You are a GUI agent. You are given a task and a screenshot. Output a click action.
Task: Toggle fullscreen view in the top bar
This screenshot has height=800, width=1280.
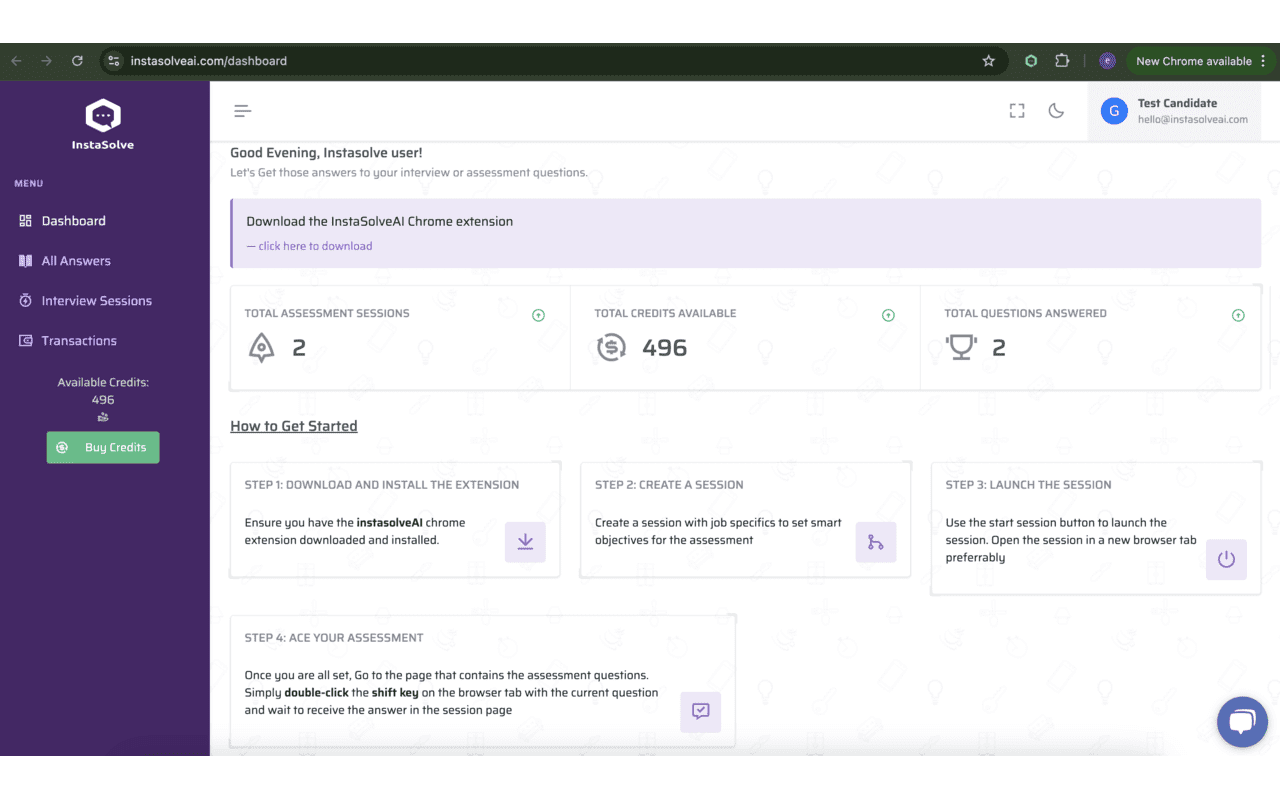click(x=1016, y=111)
